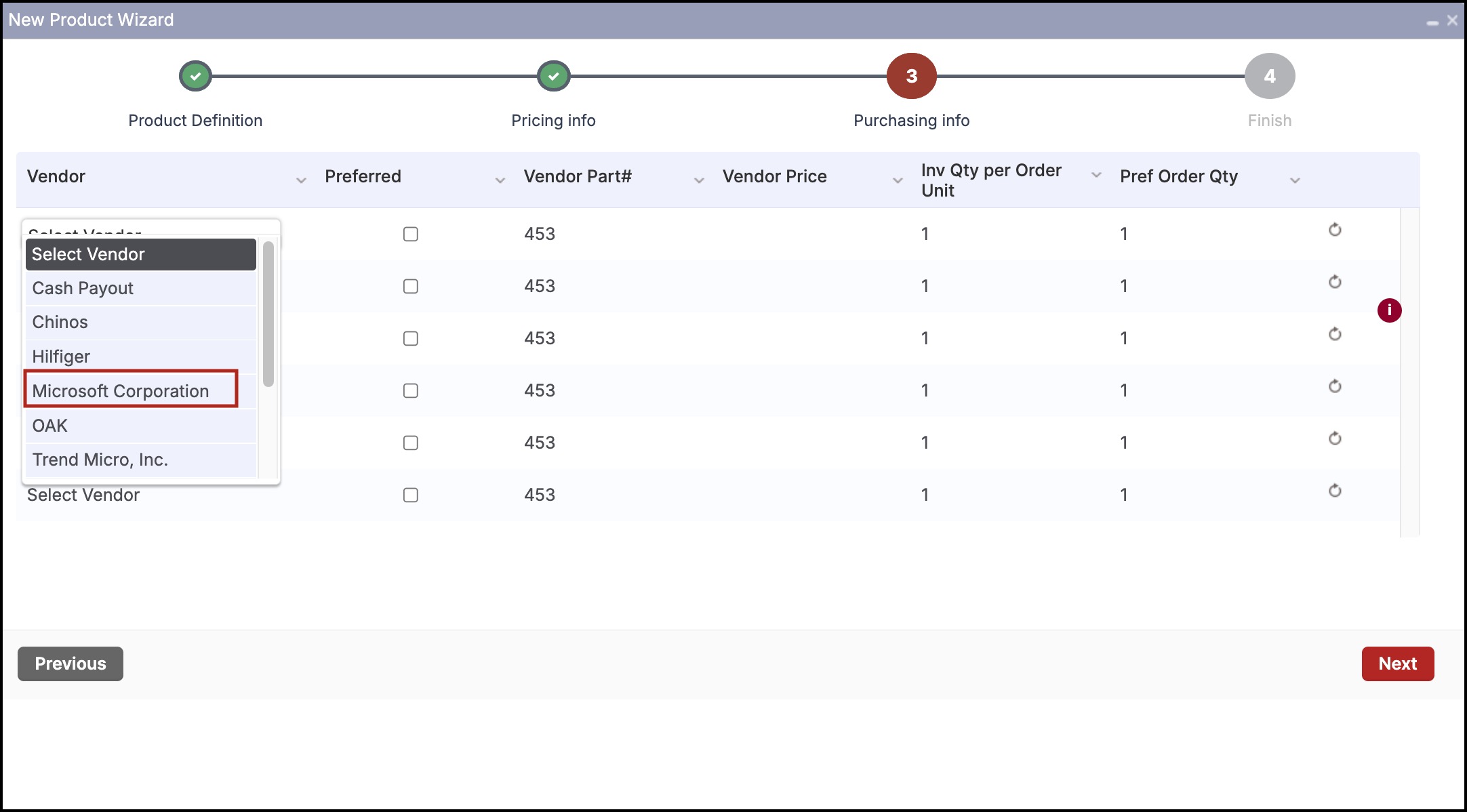The height and width of the screenshot is (812, 1467).
Task: Close the New Product Wizard window
Action: click(x=1452, y=20)
